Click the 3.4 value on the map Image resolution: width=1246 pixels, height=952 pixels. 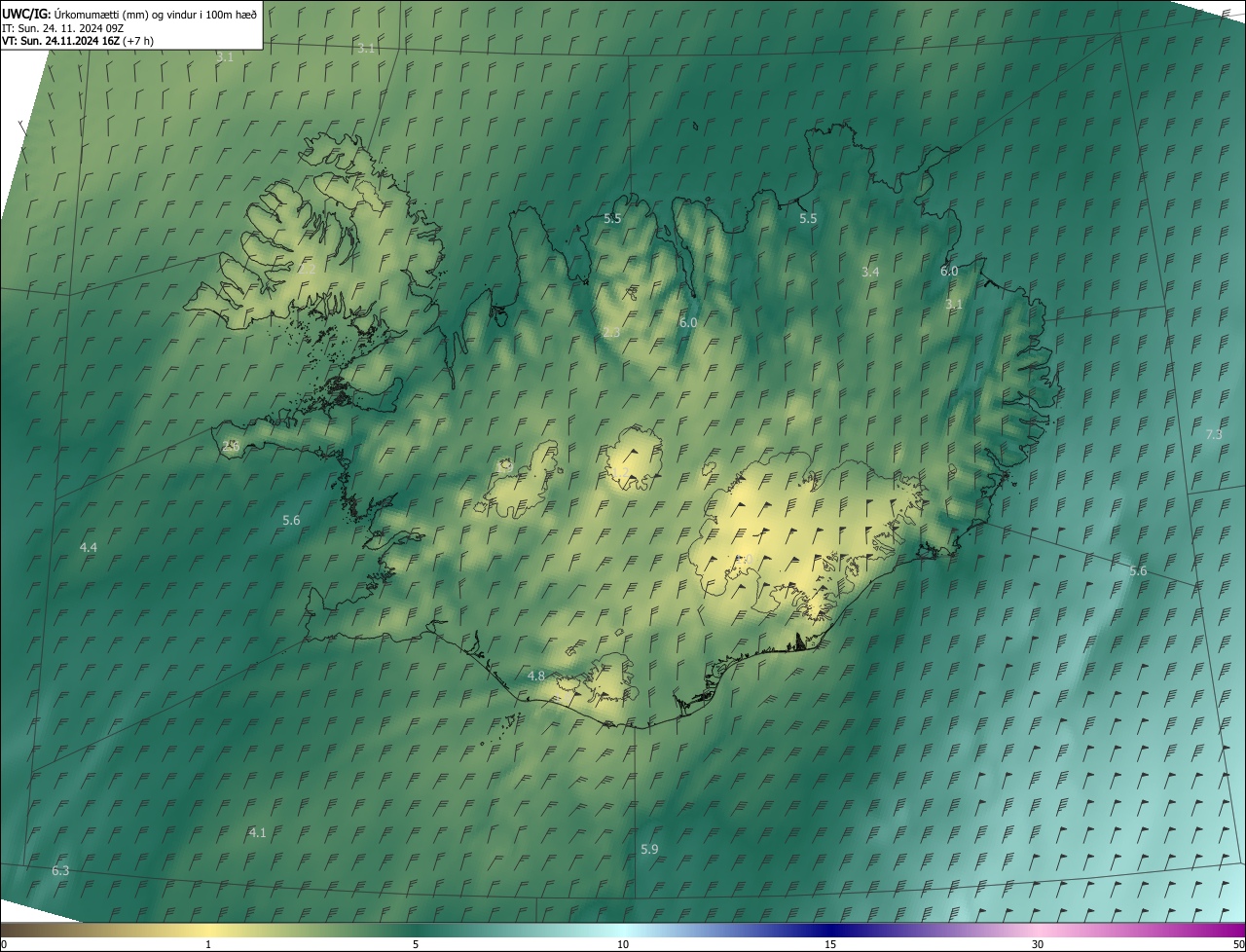870,272
